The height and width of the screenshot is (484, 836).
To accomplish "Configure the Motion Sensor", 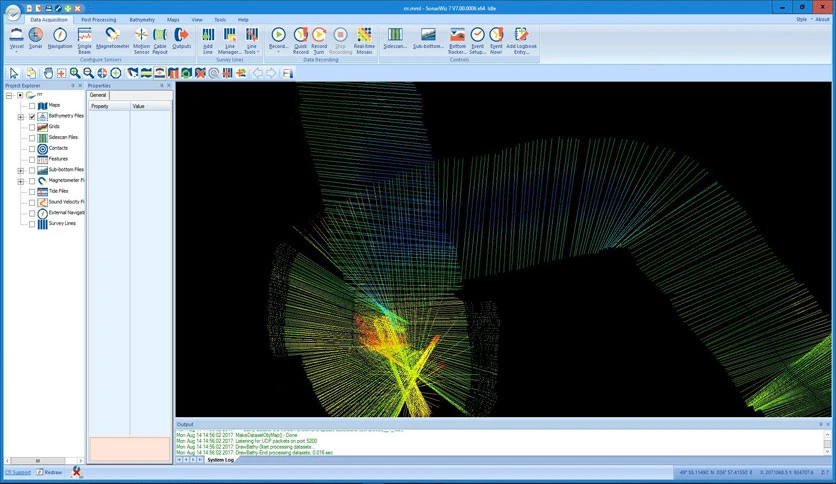I will pyautogui.click(x=141, y=41).
